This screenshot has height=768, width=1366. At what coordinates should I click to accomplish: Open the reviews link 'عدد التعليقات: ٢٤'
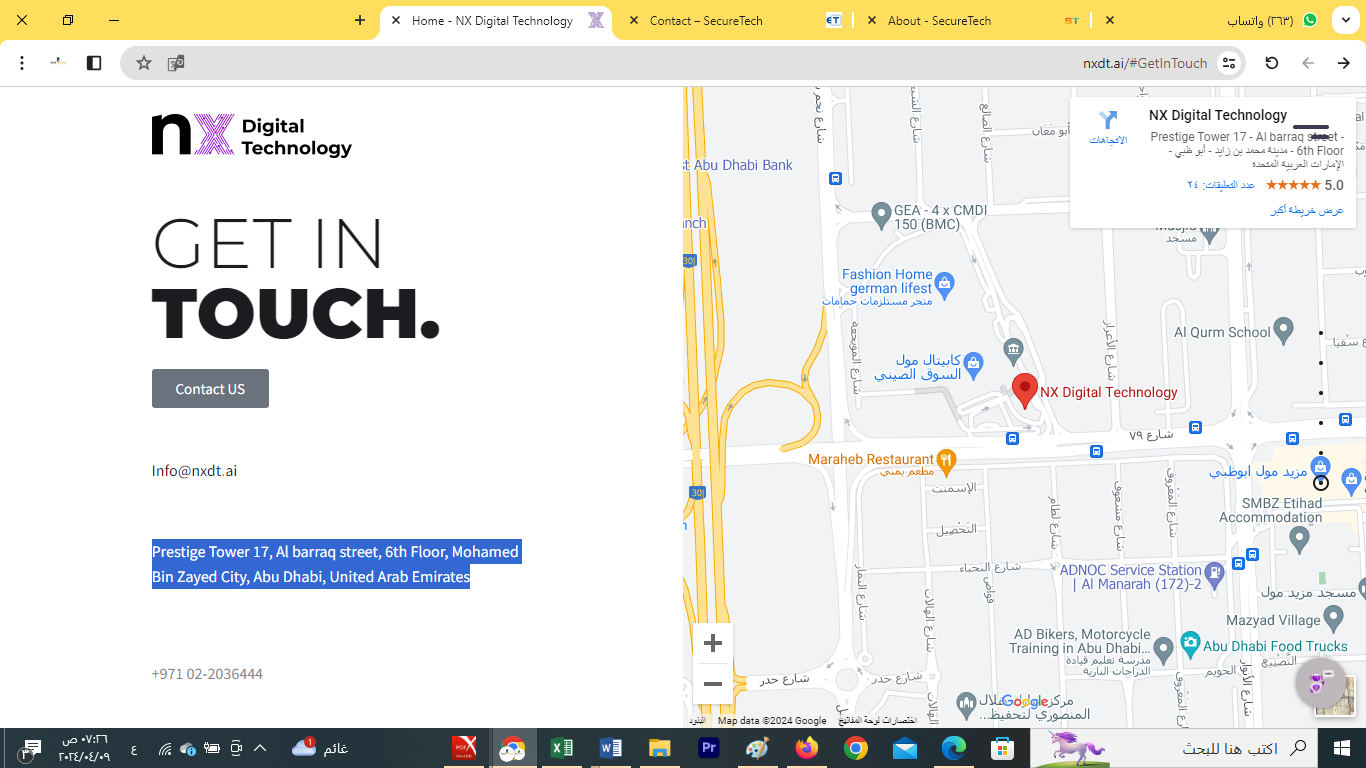click(1221, 185)
